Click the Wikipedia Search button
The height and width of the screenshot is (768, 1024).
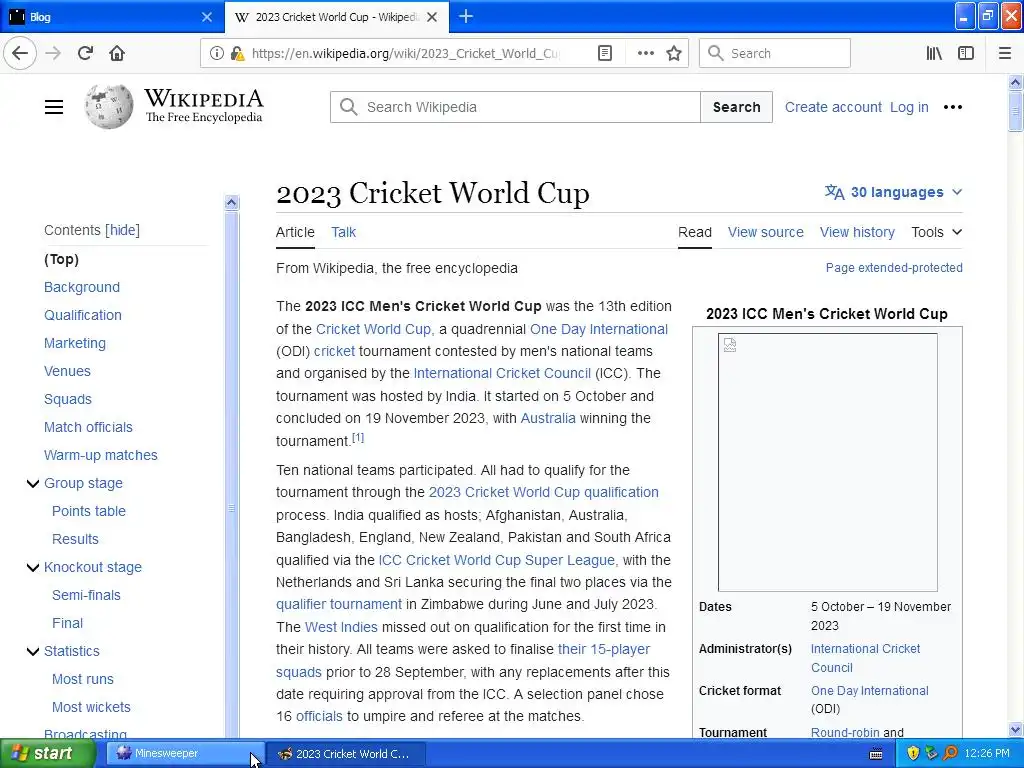pos(736,107)
